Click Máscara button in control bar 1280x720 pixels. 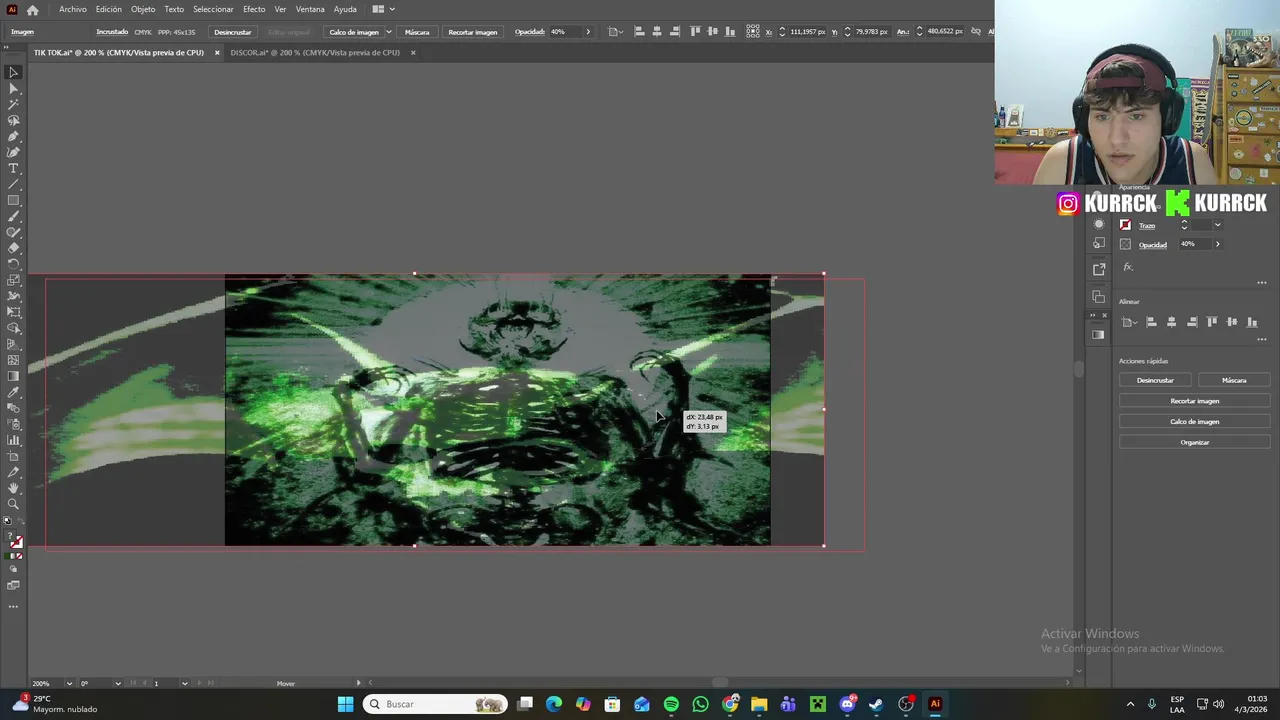(417, 32)
